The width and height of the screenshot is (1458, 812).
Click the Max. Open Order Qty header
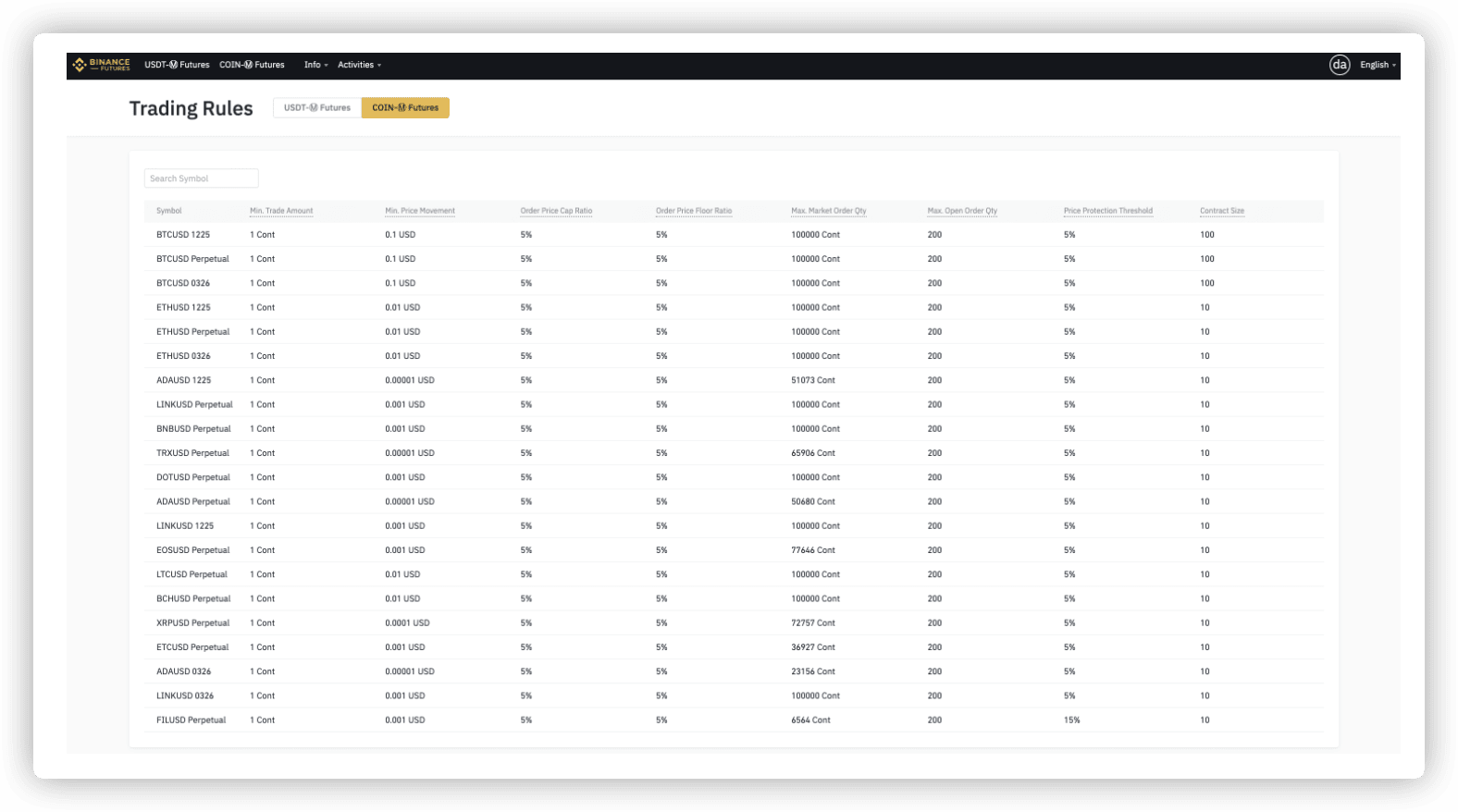pyautogui.click(x=962, y=211)
